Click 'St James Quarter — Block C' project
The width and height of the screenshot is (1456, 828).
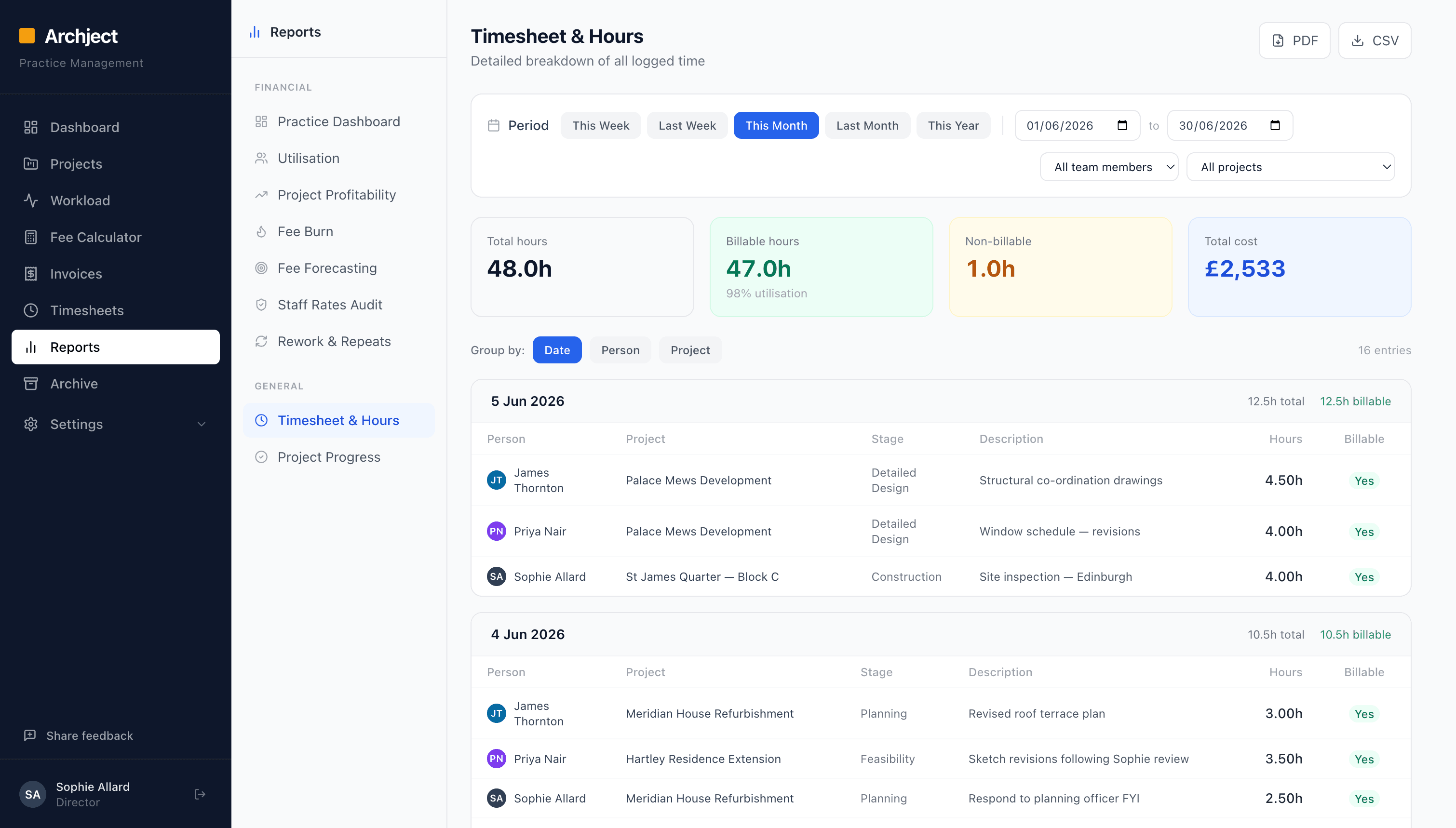[x=702, y=576]
